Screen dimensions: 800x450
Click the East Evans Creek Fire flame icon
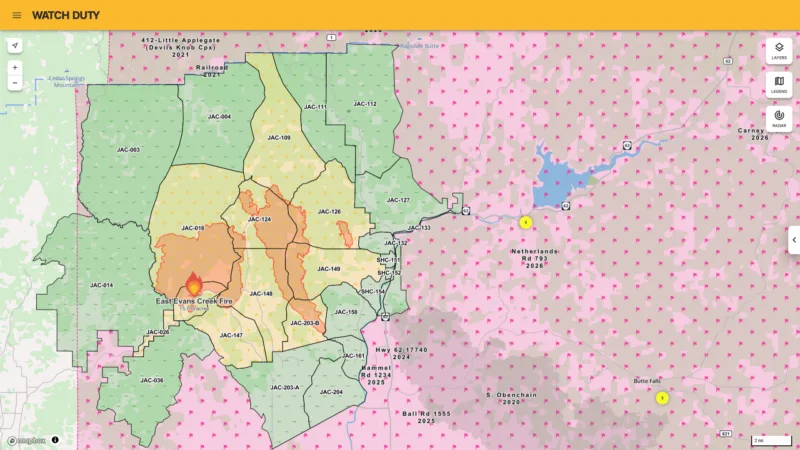click(x=194, y=284)
